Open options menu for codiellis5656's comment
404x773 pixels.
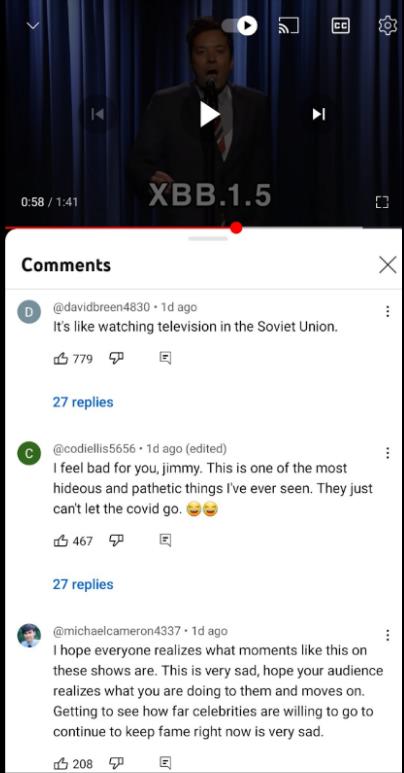(388, 453)
